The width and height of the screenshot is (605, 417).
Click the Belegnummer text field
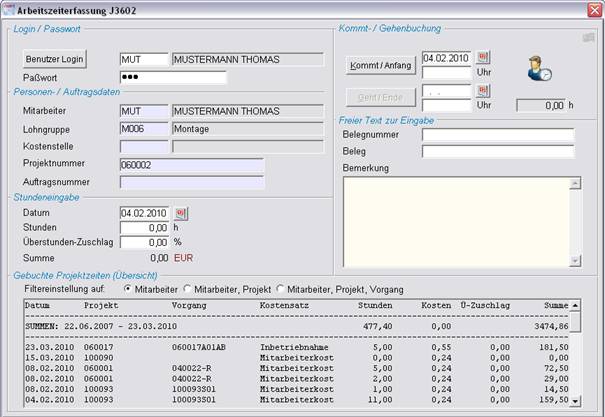point(497,135)
